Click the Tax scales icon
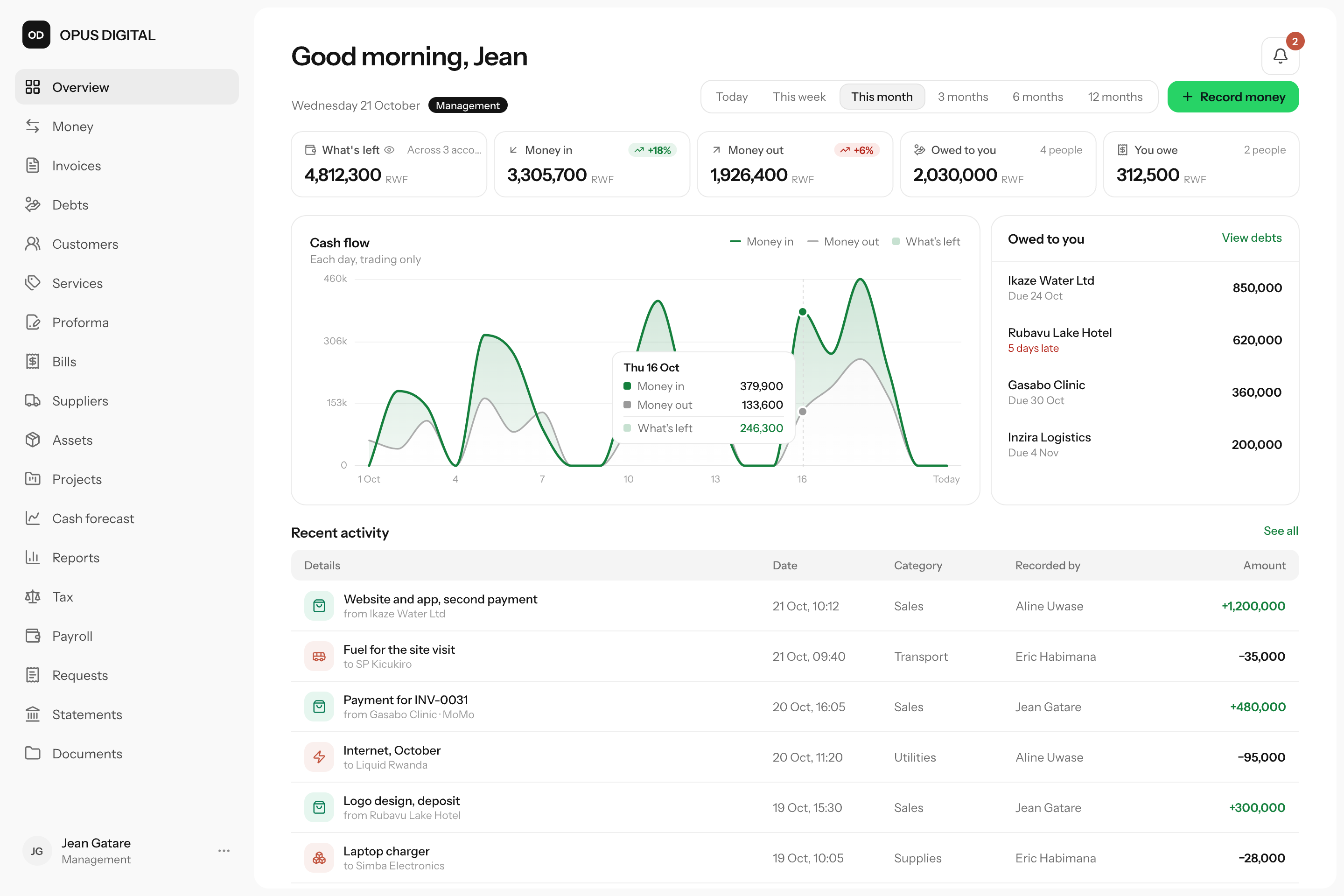The width and height of the screenshot is (1344, 896). pyautogui.click(x=33, y=596)
